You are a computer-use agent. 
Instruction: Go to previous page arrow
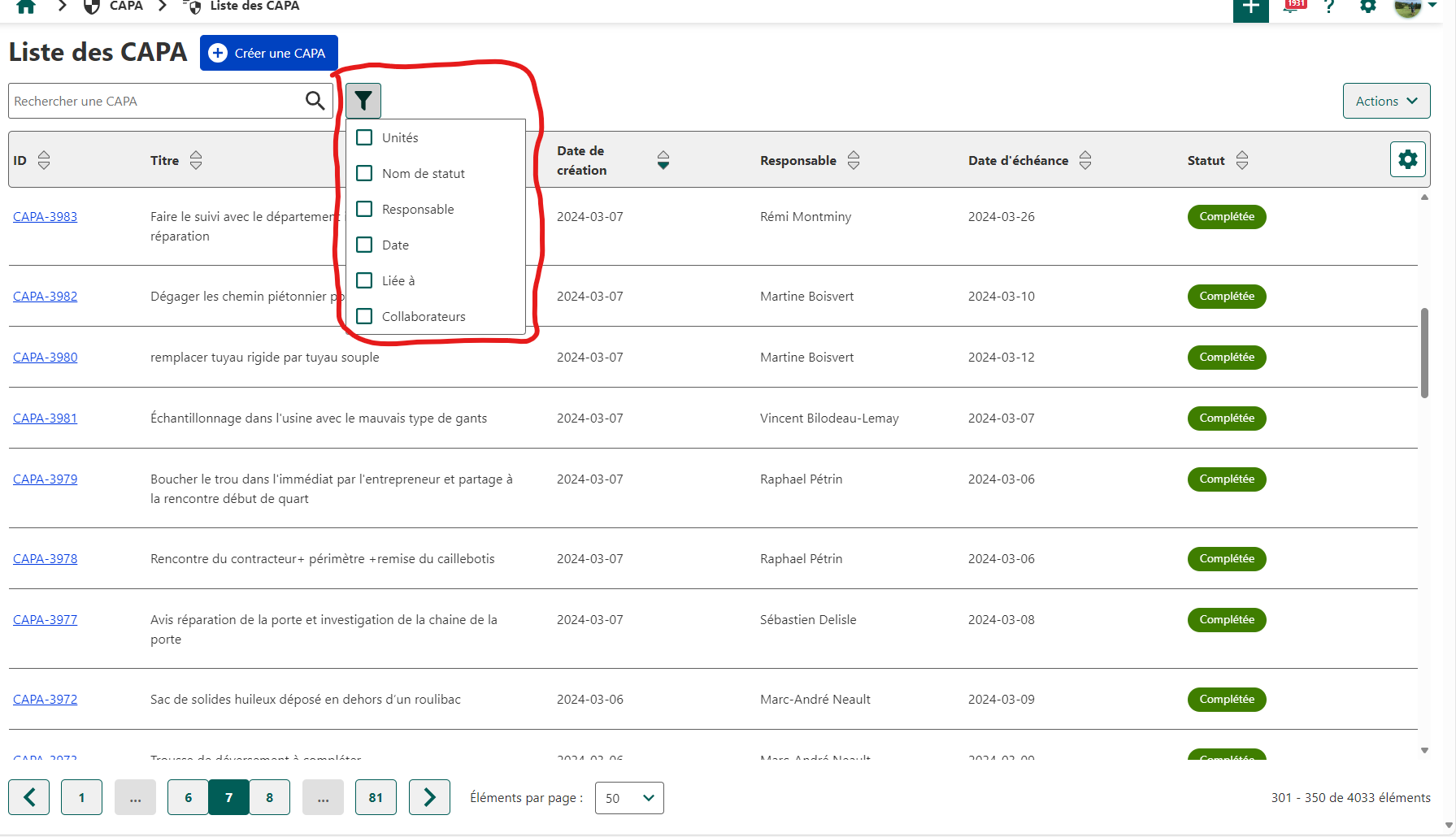click(29, 797)
